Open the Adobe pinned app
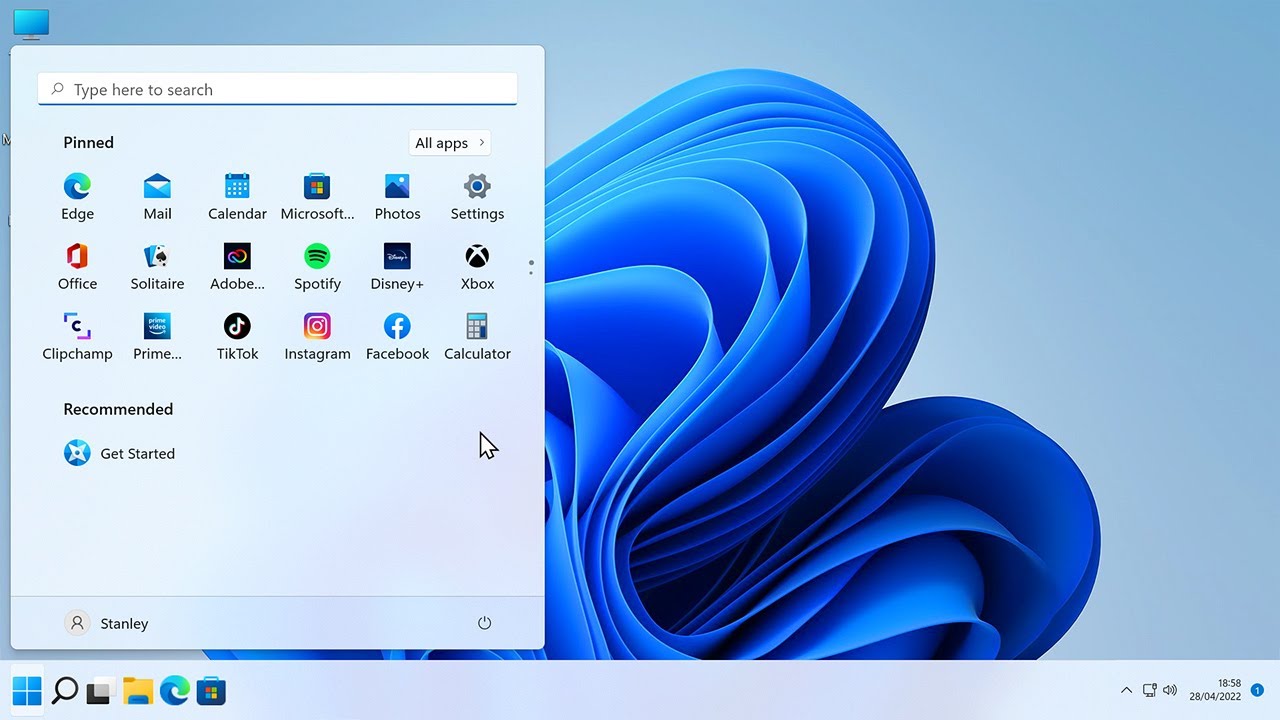 237,267
